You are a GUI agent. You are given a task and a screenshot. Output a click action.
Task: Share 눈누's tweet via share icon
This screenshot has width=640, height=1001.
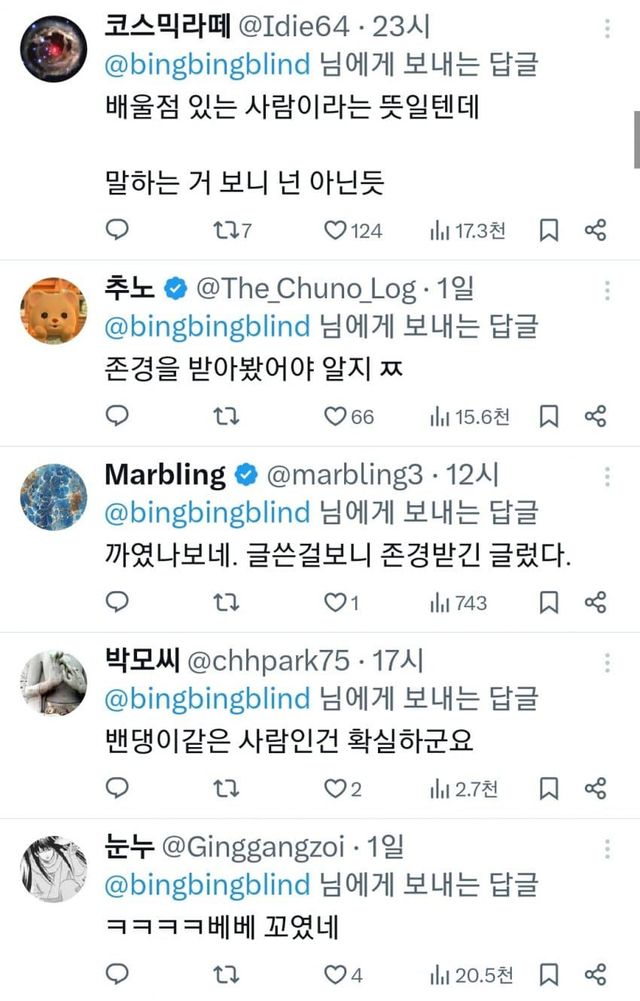[x=595, y=973]
